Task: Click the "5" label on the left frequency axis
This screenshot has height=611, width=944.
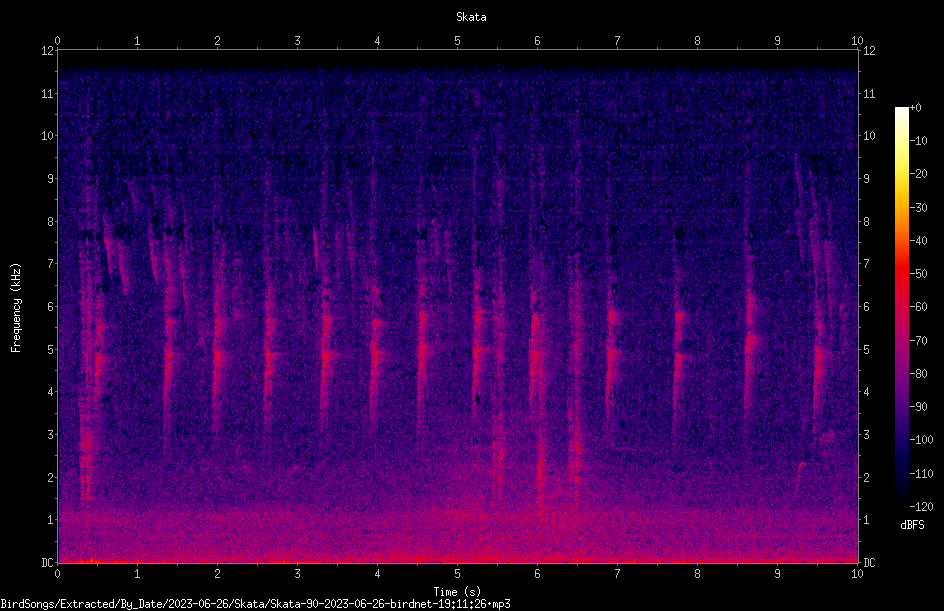Action: coord(51,349)
